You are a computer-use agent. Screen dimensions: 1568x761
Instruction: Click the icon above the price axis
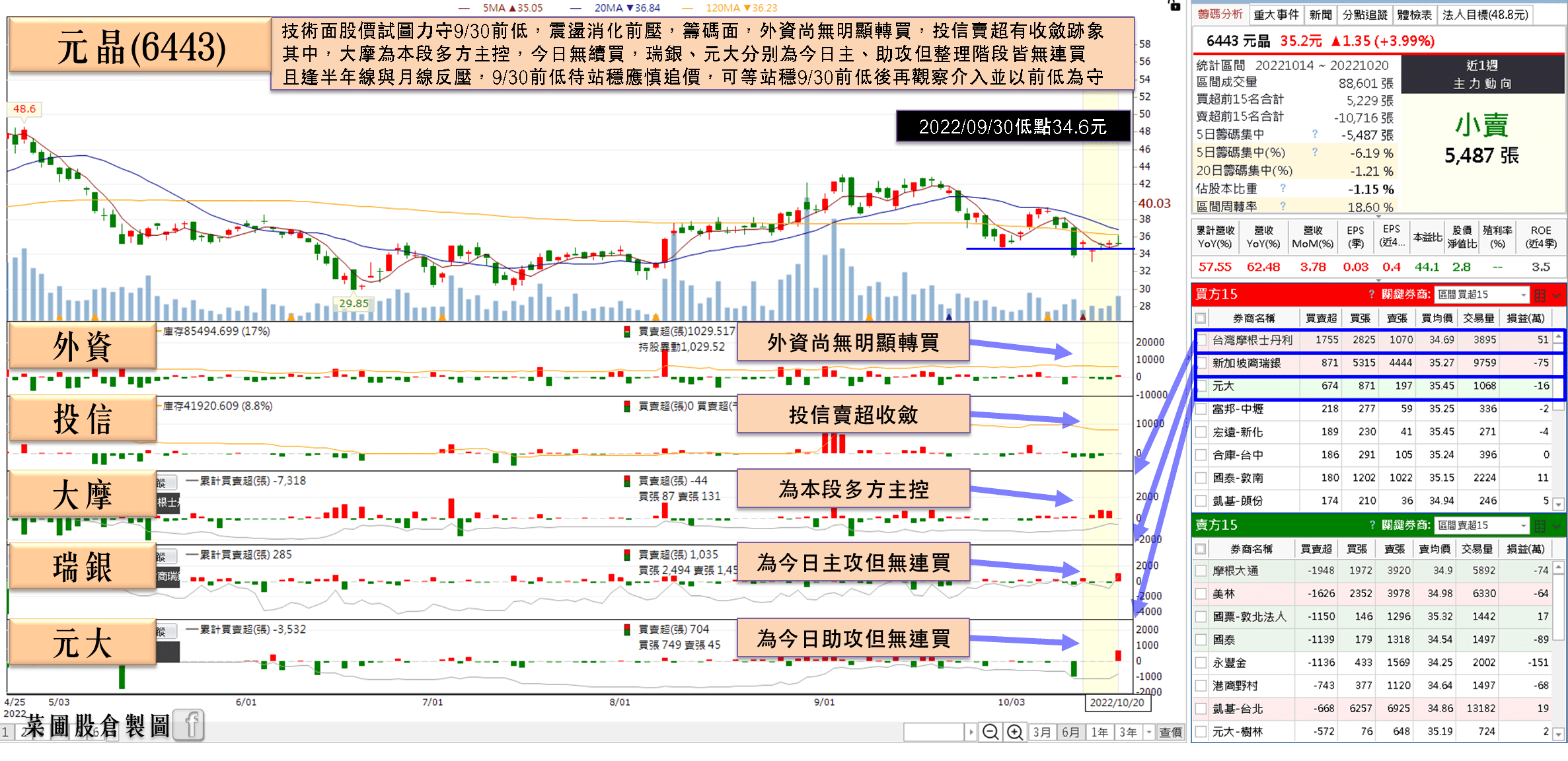click(1174, 5)
